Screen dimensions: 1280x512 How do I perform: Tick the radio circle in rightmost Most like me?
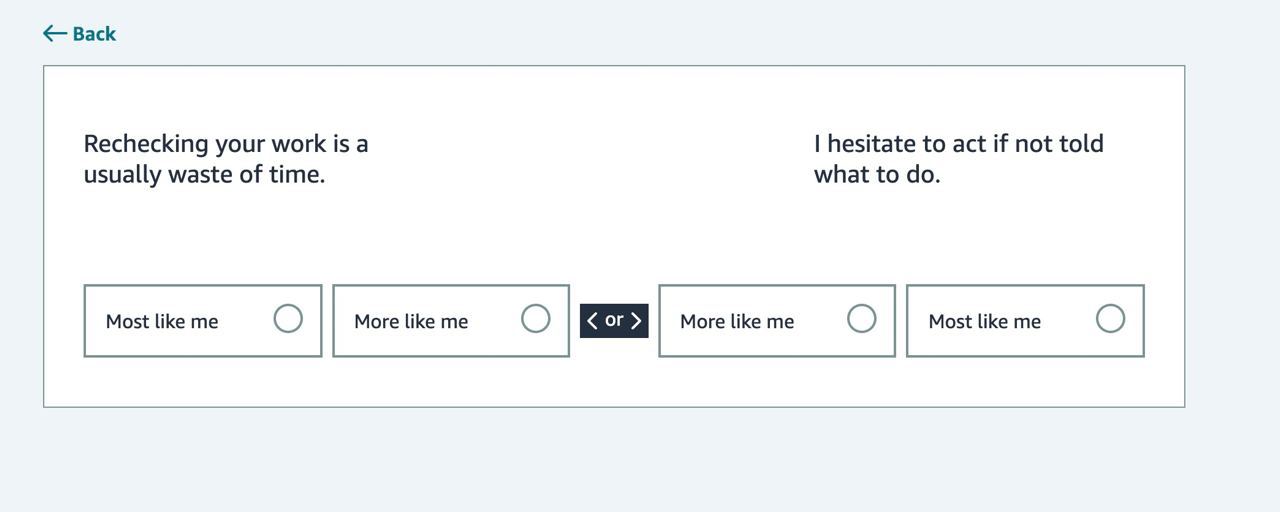coord(1110,319)
